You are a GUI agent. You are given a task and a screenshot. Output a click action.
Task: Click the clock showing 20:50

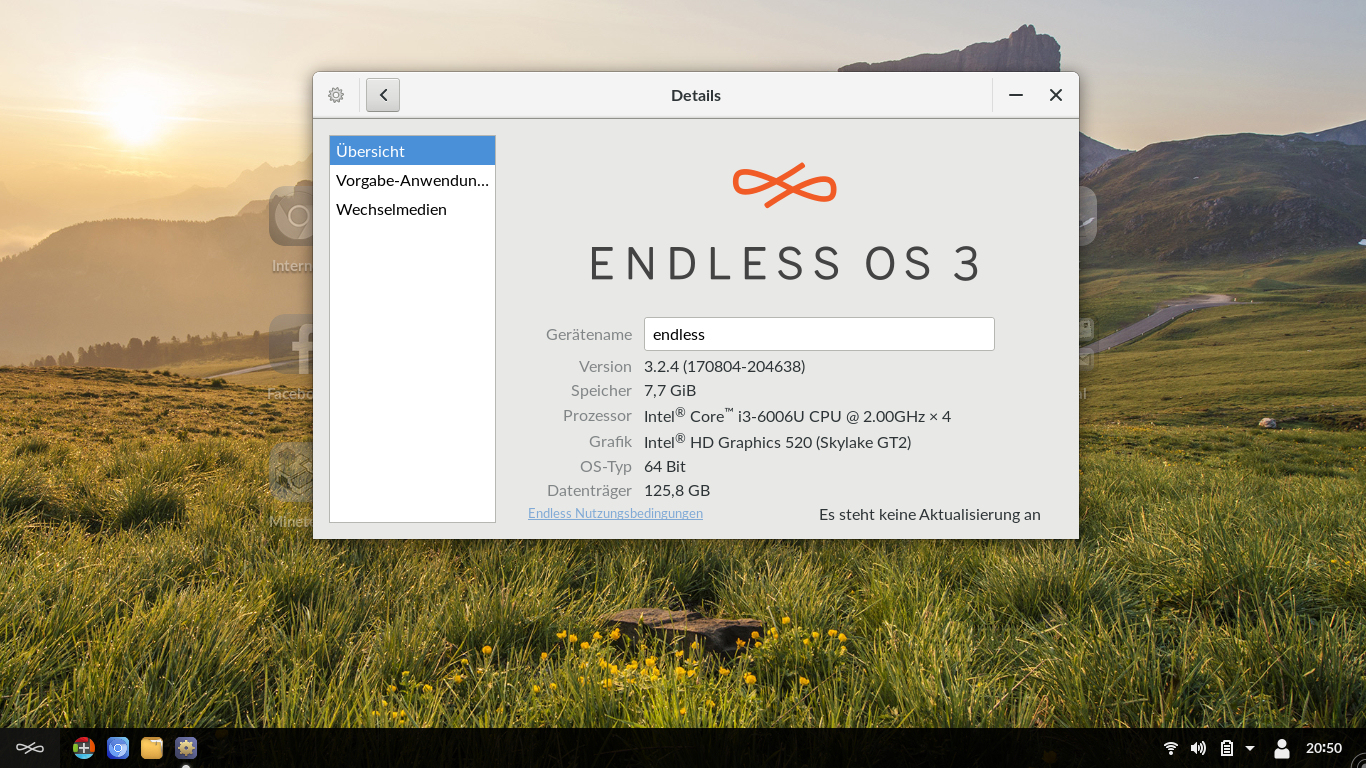pyautogui.click(x=1324, y=748)
